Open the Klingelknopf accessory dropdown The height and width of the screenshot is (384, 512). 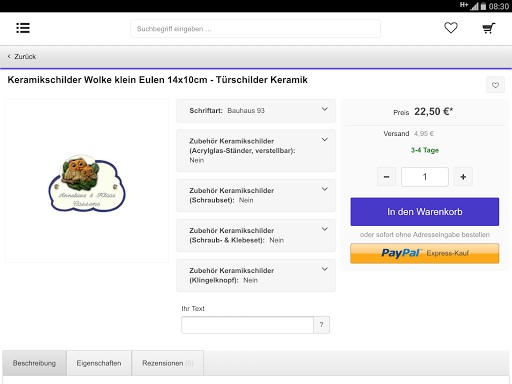pos(256,275)
